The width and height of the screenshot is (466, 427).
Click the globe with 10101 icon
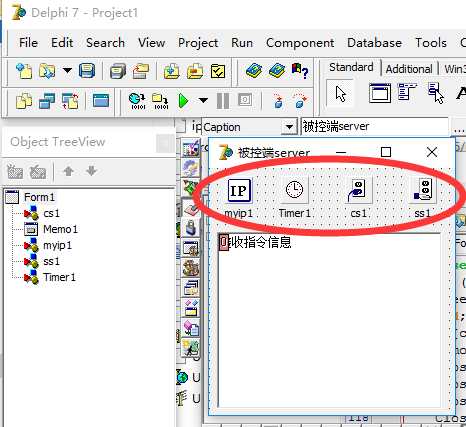pyautogui.click(x=137, y=101)
